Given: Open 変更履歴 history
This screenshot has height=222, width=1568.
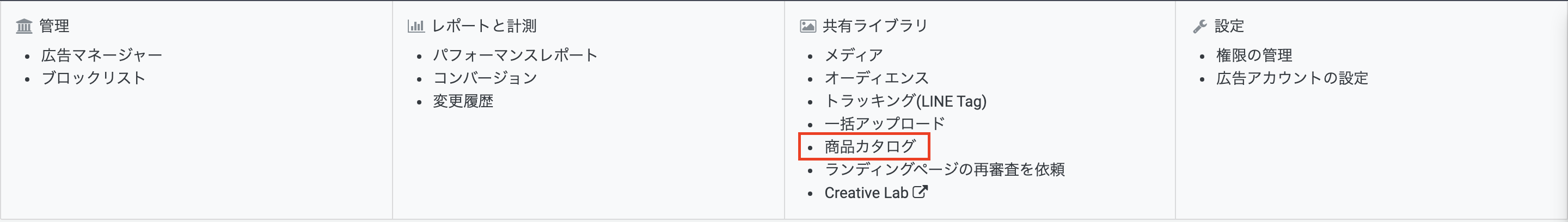Looking at the screenshot, I should coord(463,101).
